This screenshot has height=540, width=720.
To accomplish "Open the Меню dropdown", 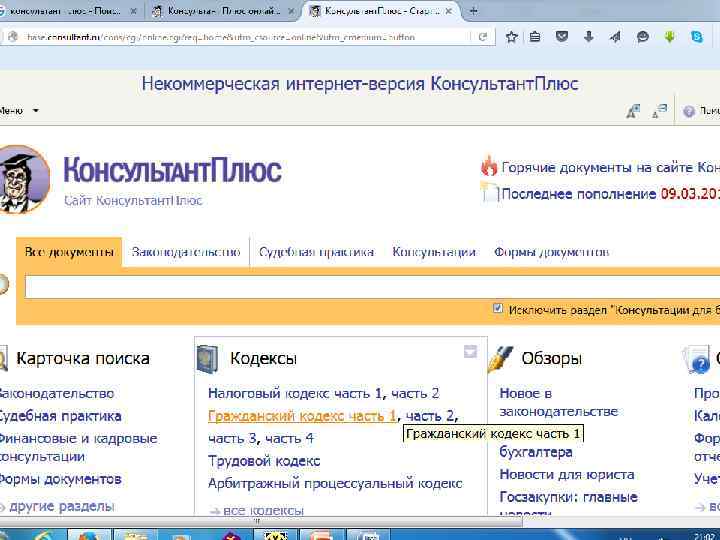I will [18, 111].
